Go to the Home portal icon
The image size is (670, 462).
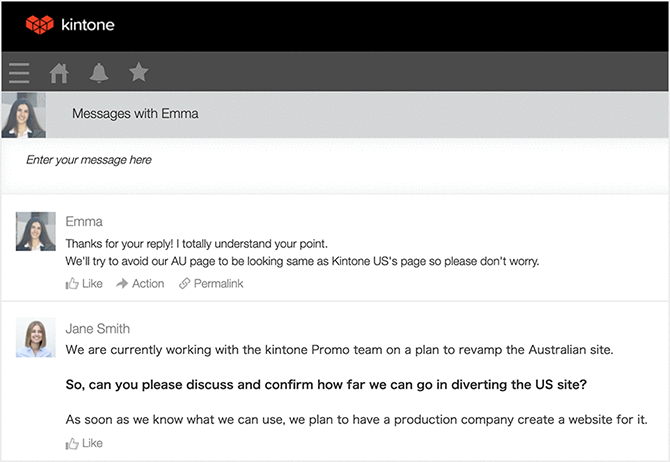tap(59, 73)
